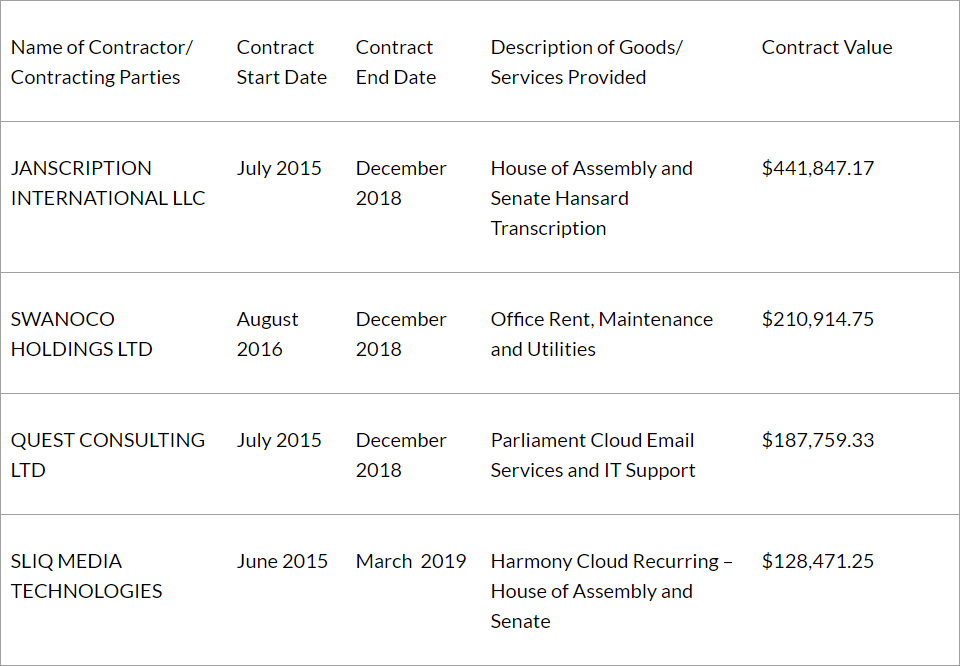Click the June 2015 start date
The image size is (960, 666).
pyautogui.click(x=282, y=561)
